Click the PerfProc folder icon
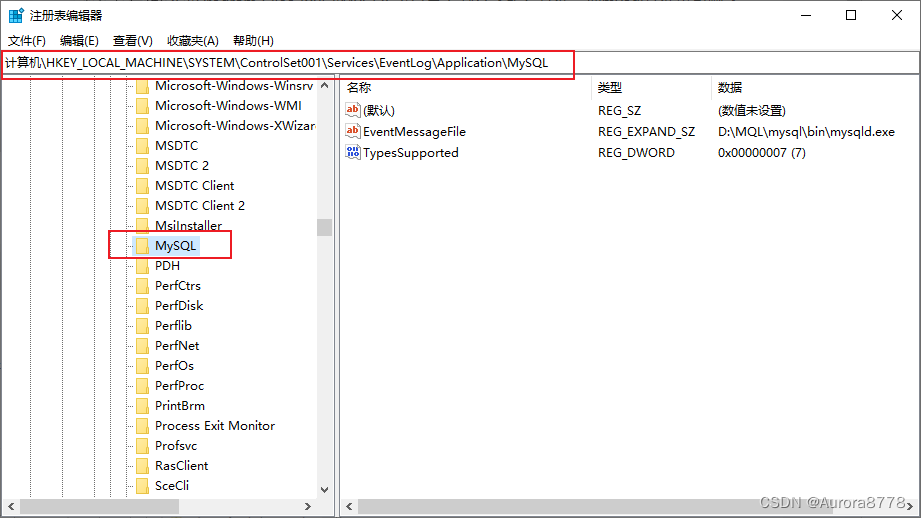 coord(142,386)
